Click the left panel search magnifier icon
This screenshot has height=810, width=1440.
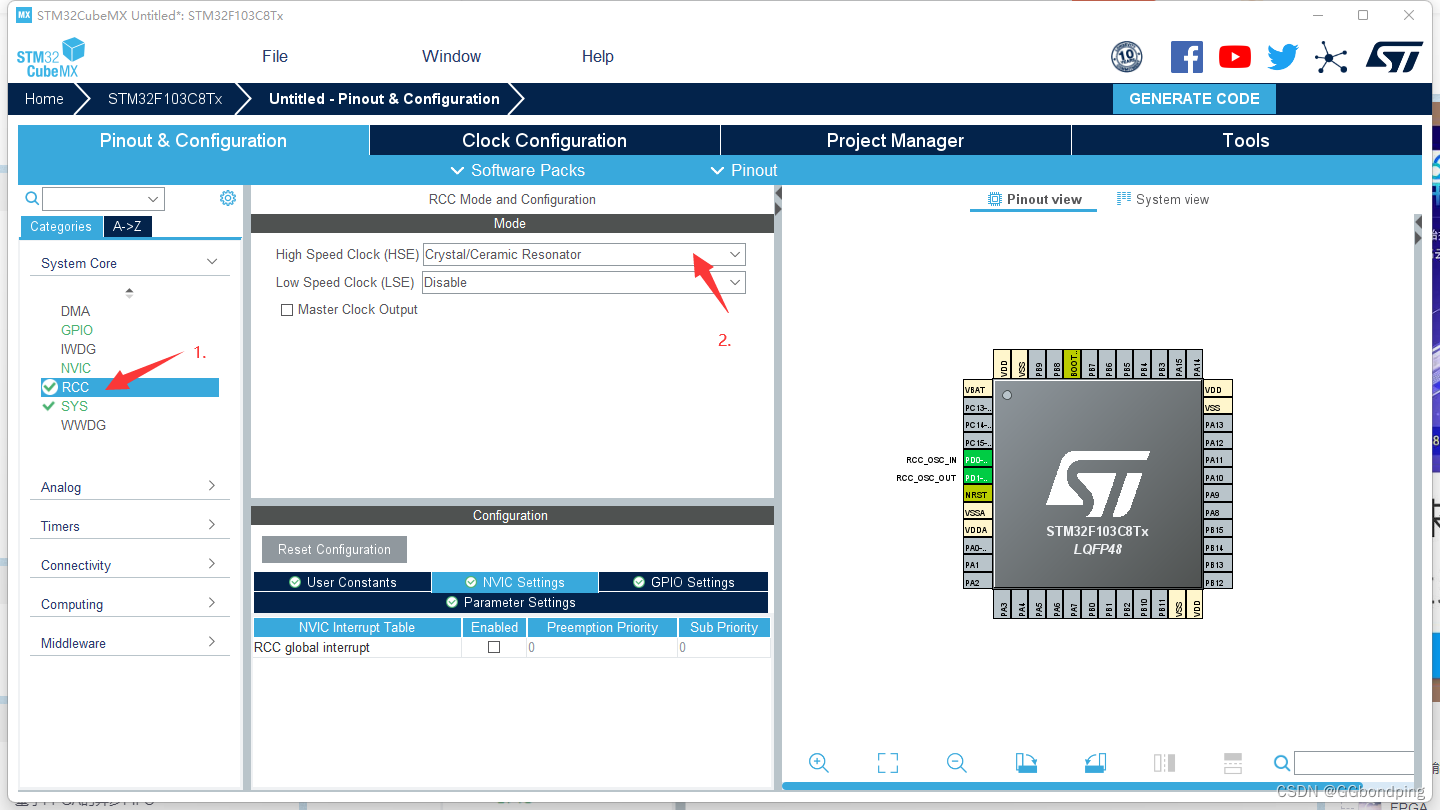[x=32, y=198]
